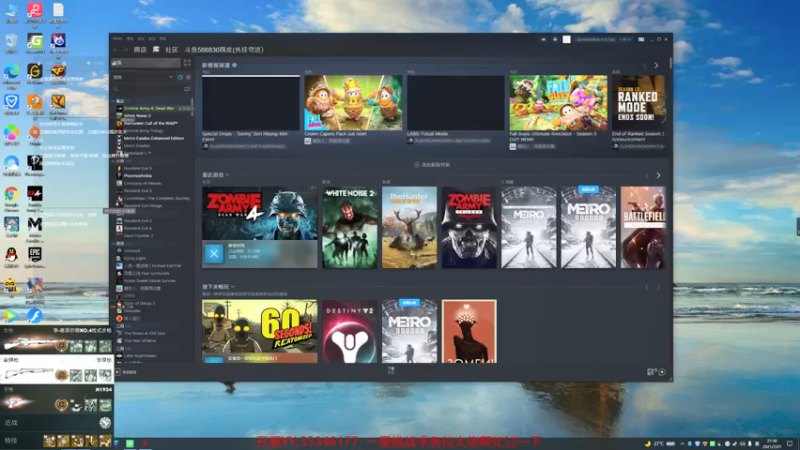Viewport: 800px width, 450px height.
Task: Click the 主页 home button in library sidebar
Action: tap(146, 63)
